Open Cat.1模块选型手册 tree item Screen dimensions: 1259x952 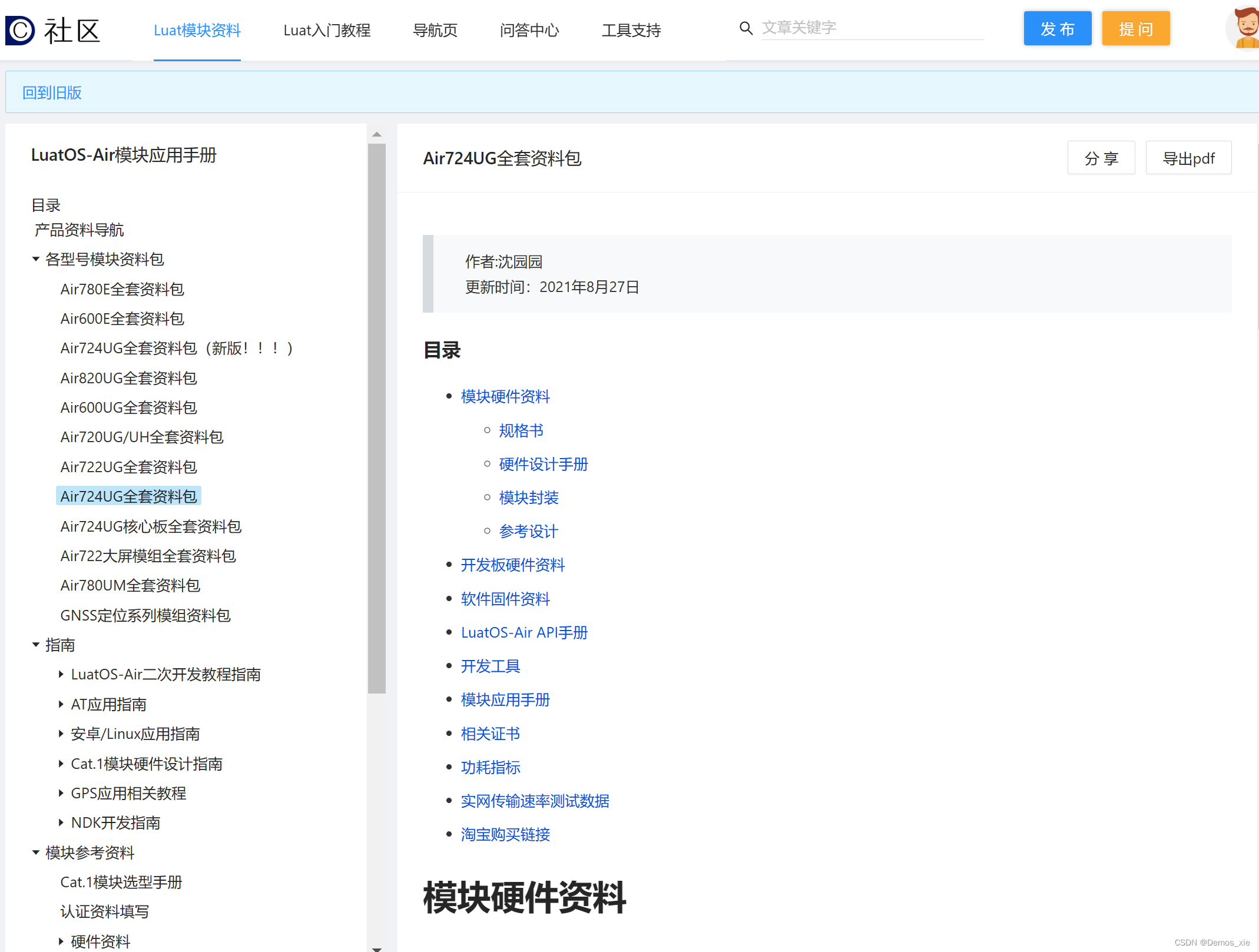[121, 882]
